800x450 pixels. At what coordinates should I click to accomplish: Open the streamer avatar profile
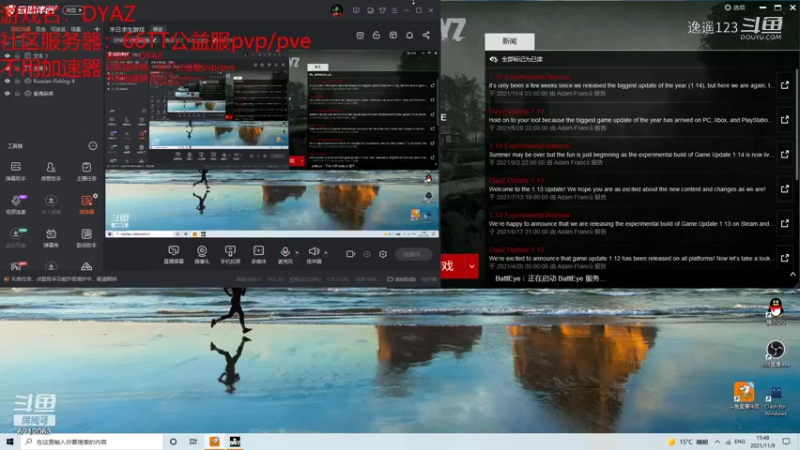coord(337,10)
